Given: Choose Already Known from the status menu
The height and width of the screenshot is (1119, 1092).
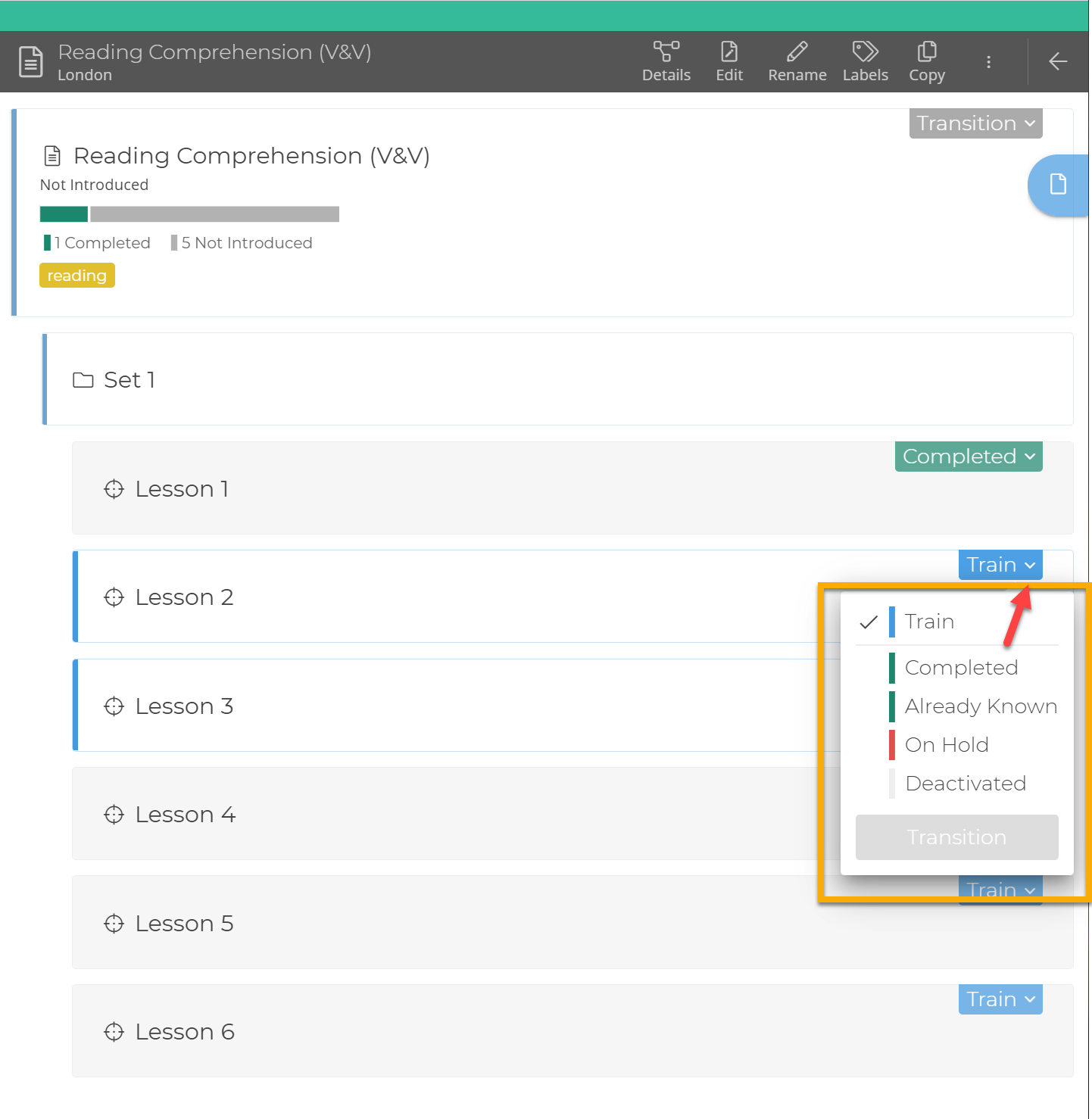Looking at the screenshot, I should [x=981, y=706].
